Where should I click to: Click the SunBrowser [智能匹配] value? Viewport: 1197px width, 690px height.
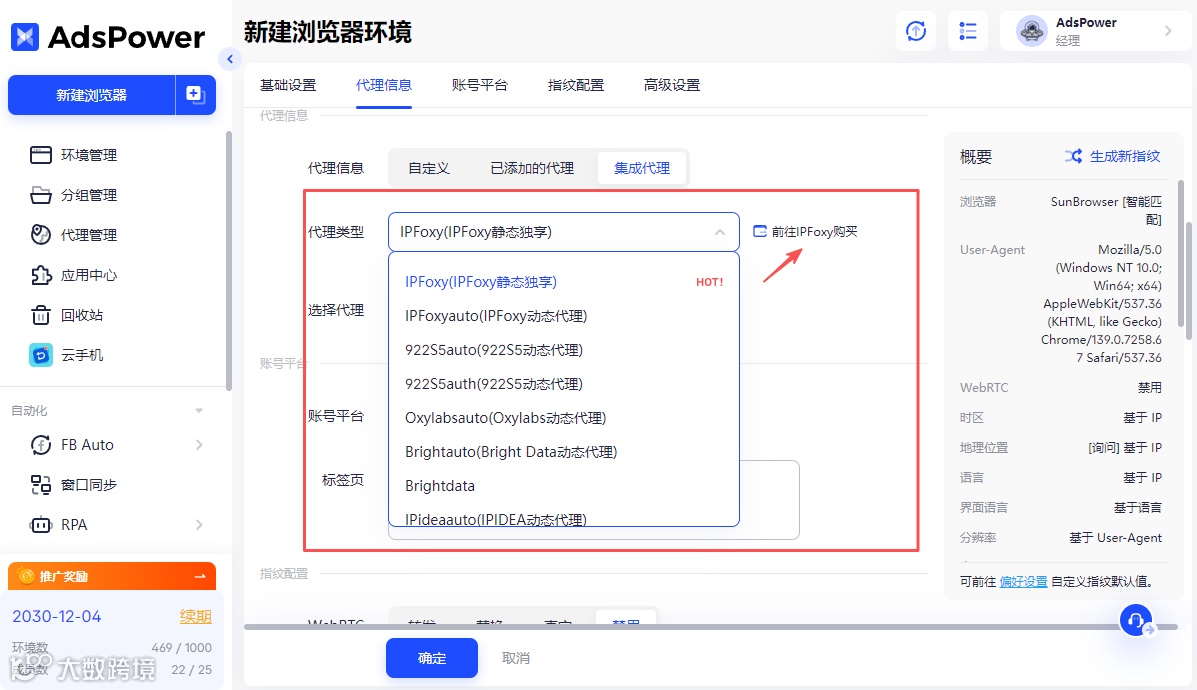click(x=1106, y=210)
